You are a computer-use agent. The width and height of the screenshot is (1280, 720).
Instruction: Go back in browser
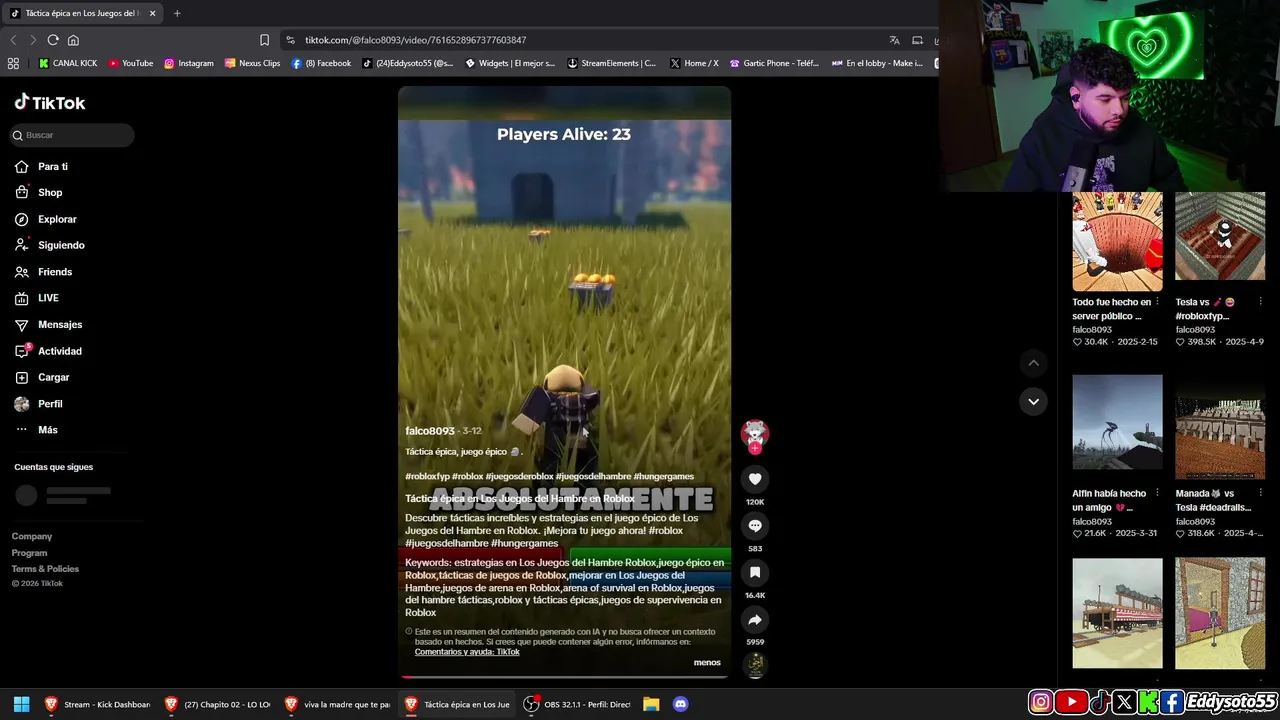[13, 40]
